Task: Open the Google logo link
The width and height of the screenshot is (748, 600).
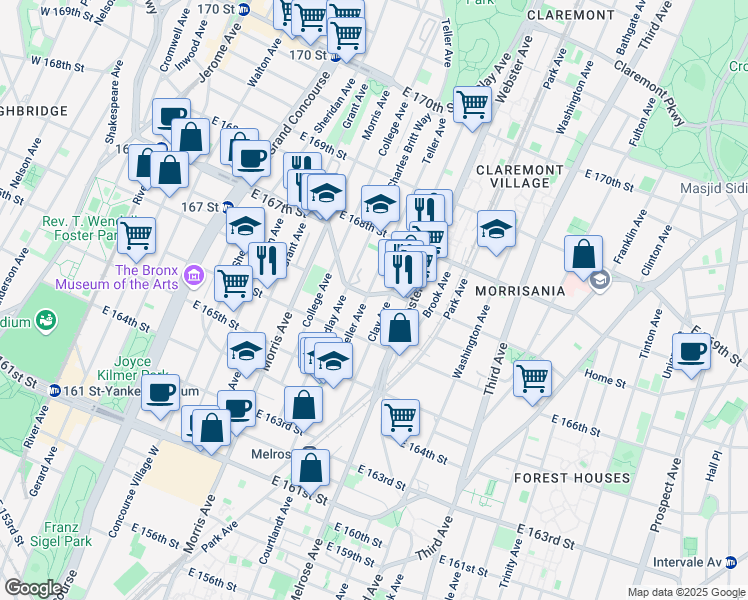Action: (33, 588)
